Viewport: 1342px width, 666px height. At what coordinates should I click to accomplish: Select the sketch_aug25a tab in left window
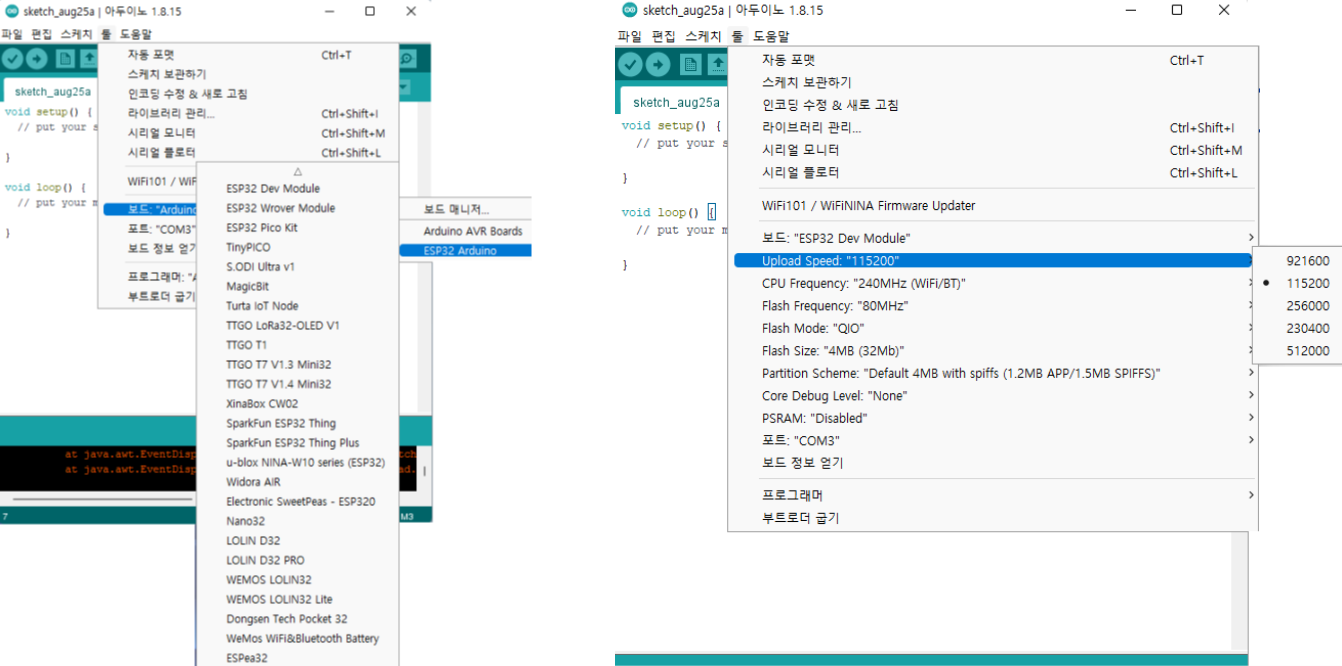point(52,91)
